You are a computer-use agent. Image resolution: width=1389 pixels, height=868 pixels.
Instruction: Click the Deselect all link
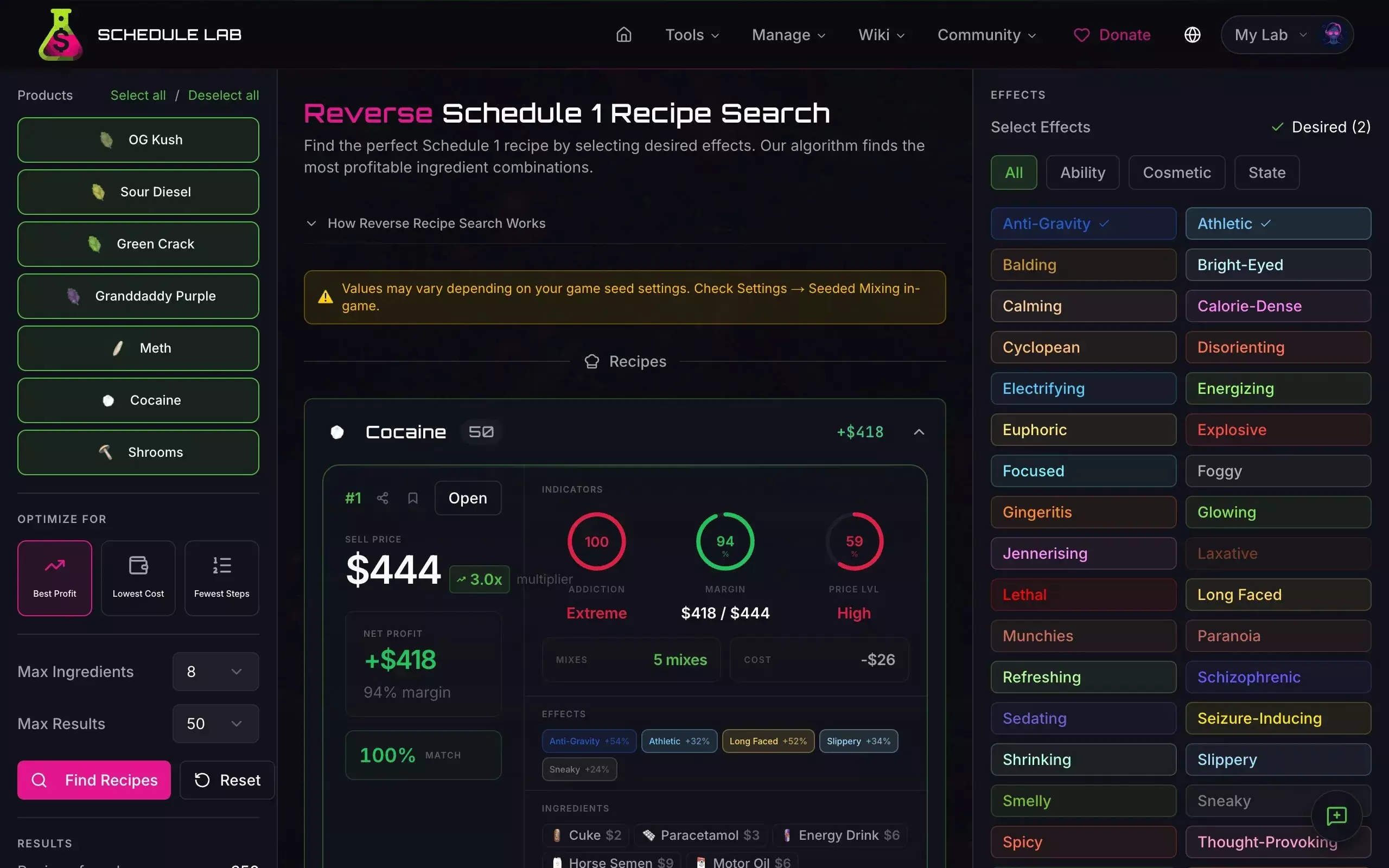pos(224,95)
